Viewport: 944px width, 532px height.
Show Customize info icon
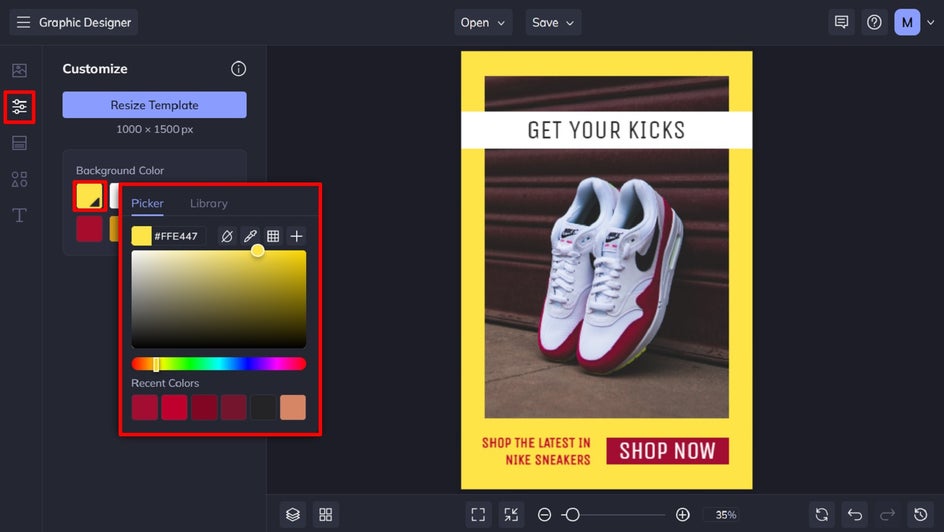click(x=238, y=69)
